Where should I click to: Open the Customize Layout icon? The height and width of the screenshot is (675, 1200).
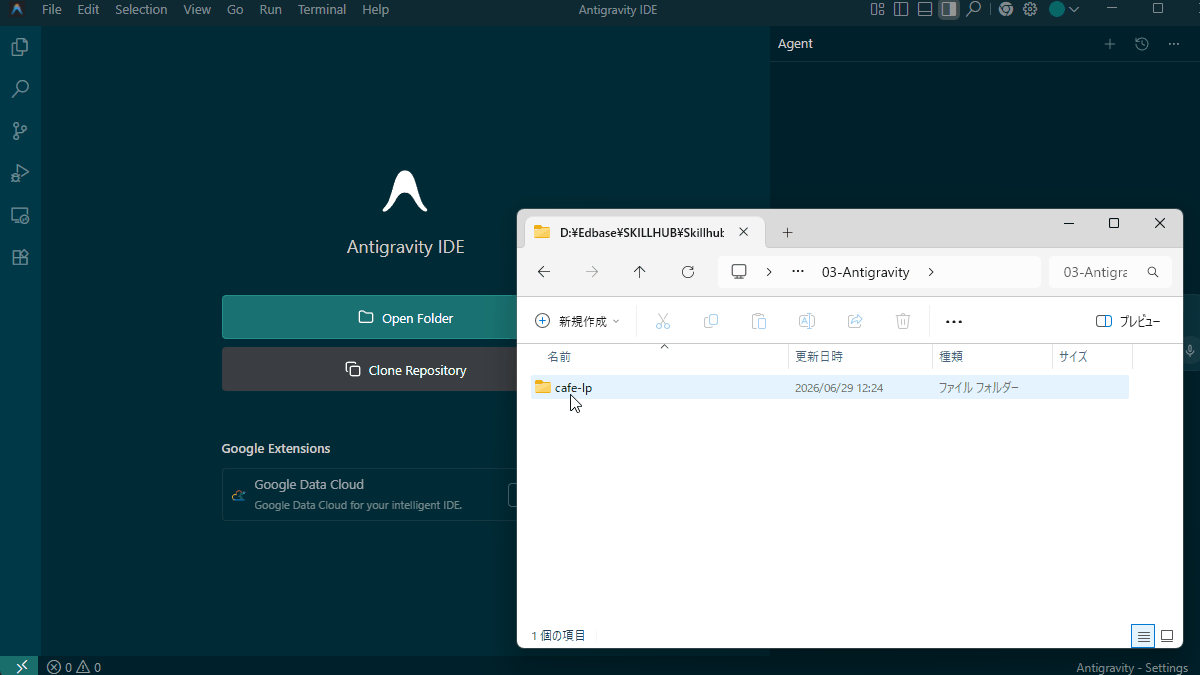[x=877, y=9]
